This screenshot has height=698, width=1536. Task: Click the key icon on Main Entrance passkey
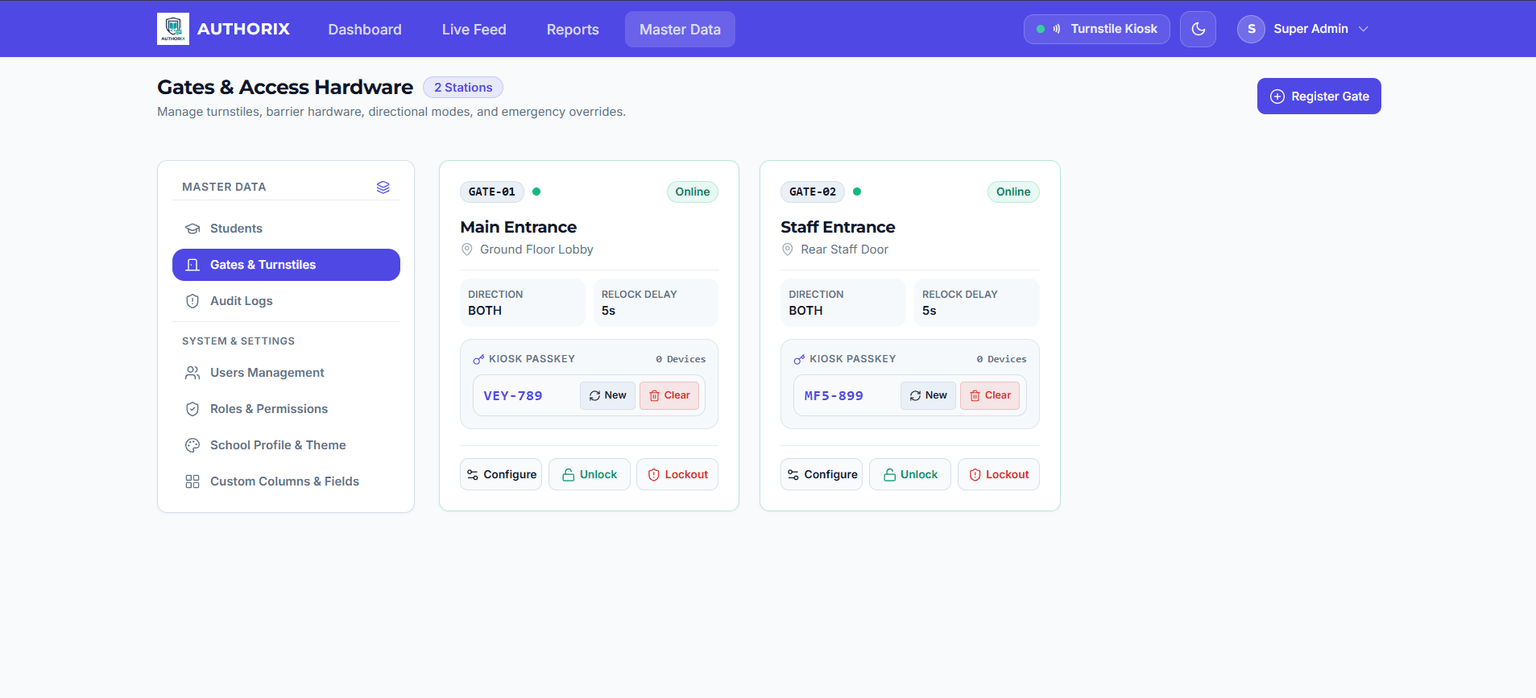click(479, 359)
